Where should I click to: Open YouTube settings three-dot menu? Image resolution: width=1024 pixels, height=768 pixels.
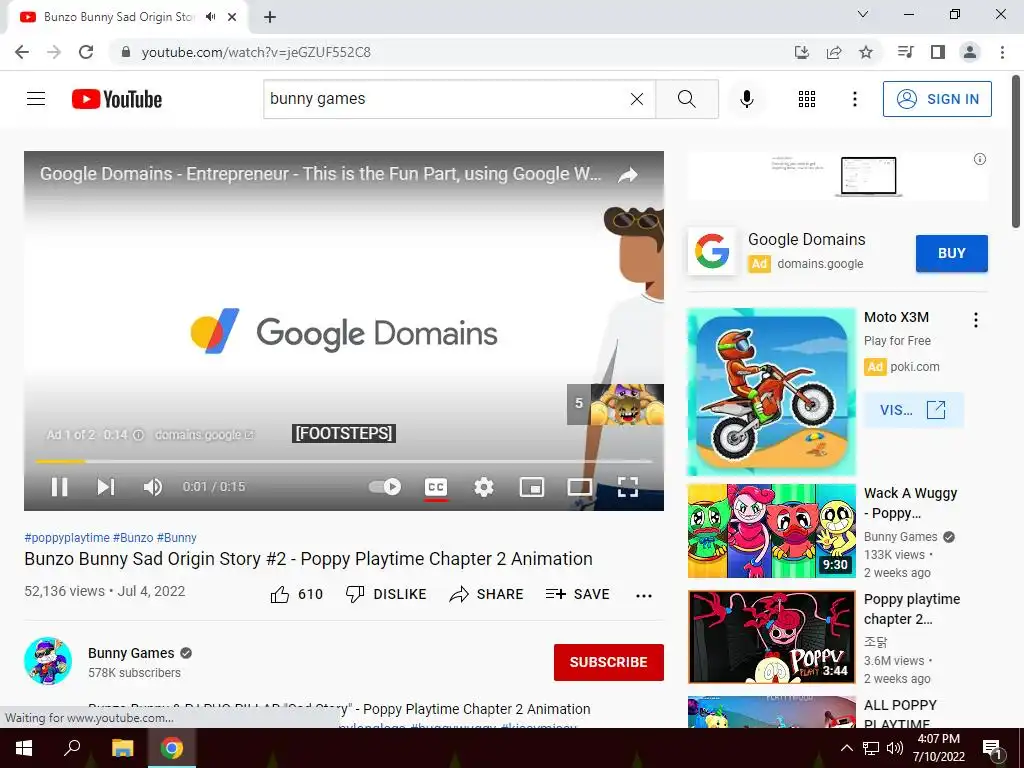tap(854, 99)
